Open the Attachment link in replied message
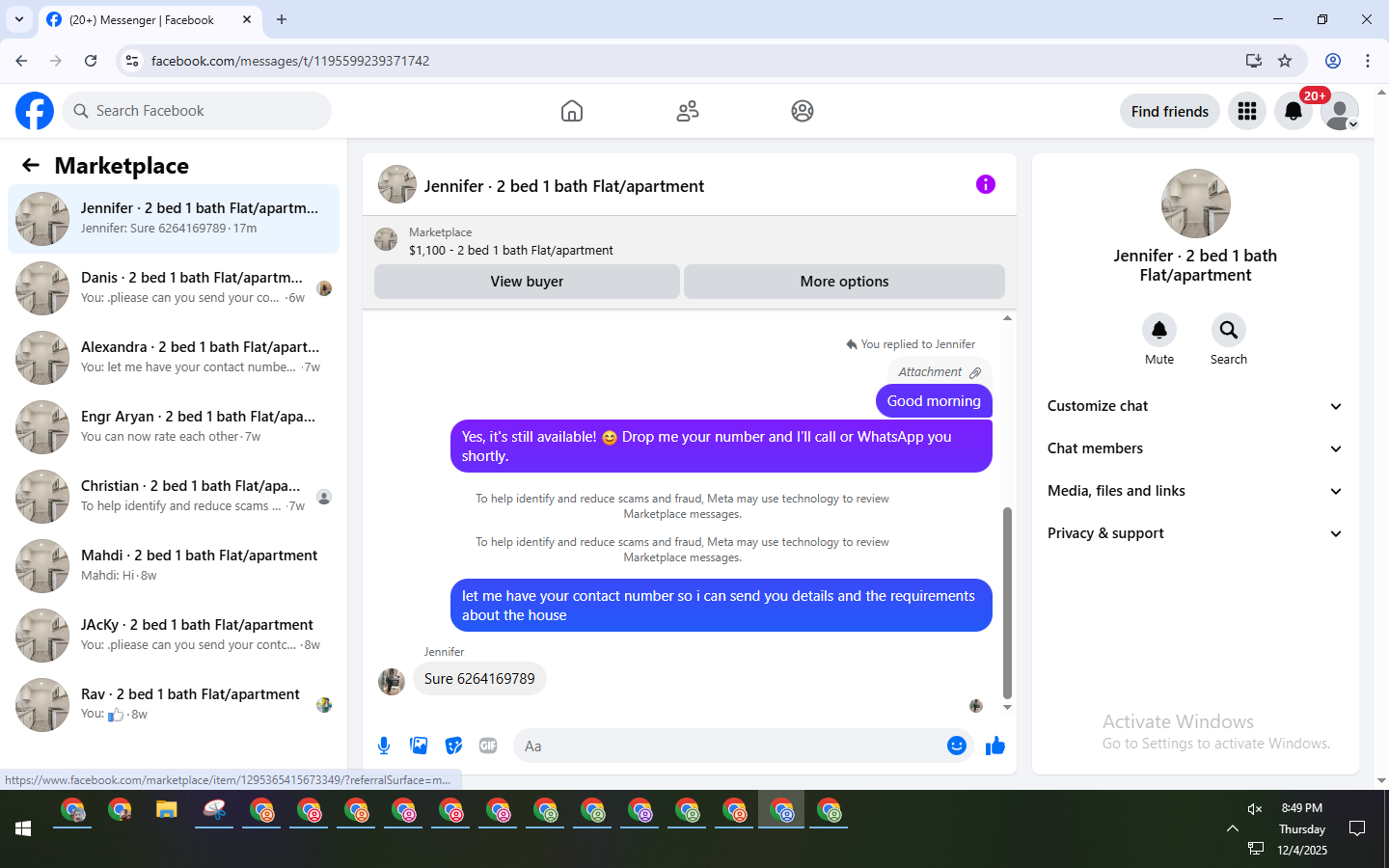This screenshot has width=1389, height=868. click(x=940, y=372)
